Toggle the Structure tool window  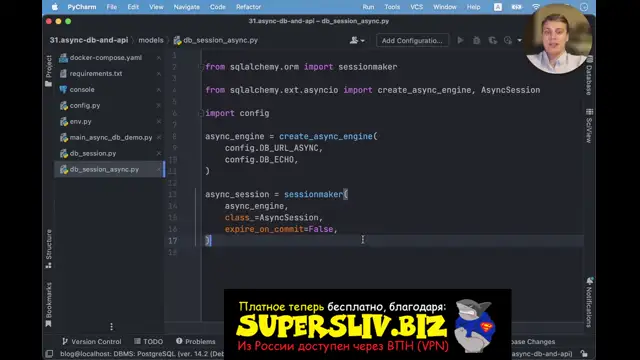coord(49,249)
